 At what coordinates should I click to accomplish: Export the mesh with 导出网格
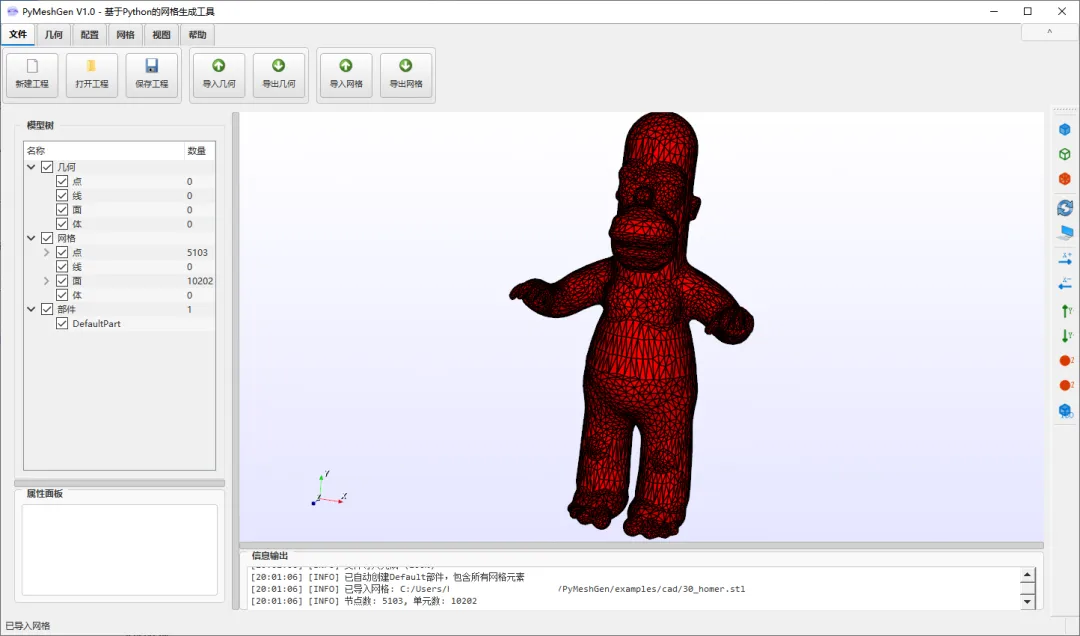(x=406, y=74)
